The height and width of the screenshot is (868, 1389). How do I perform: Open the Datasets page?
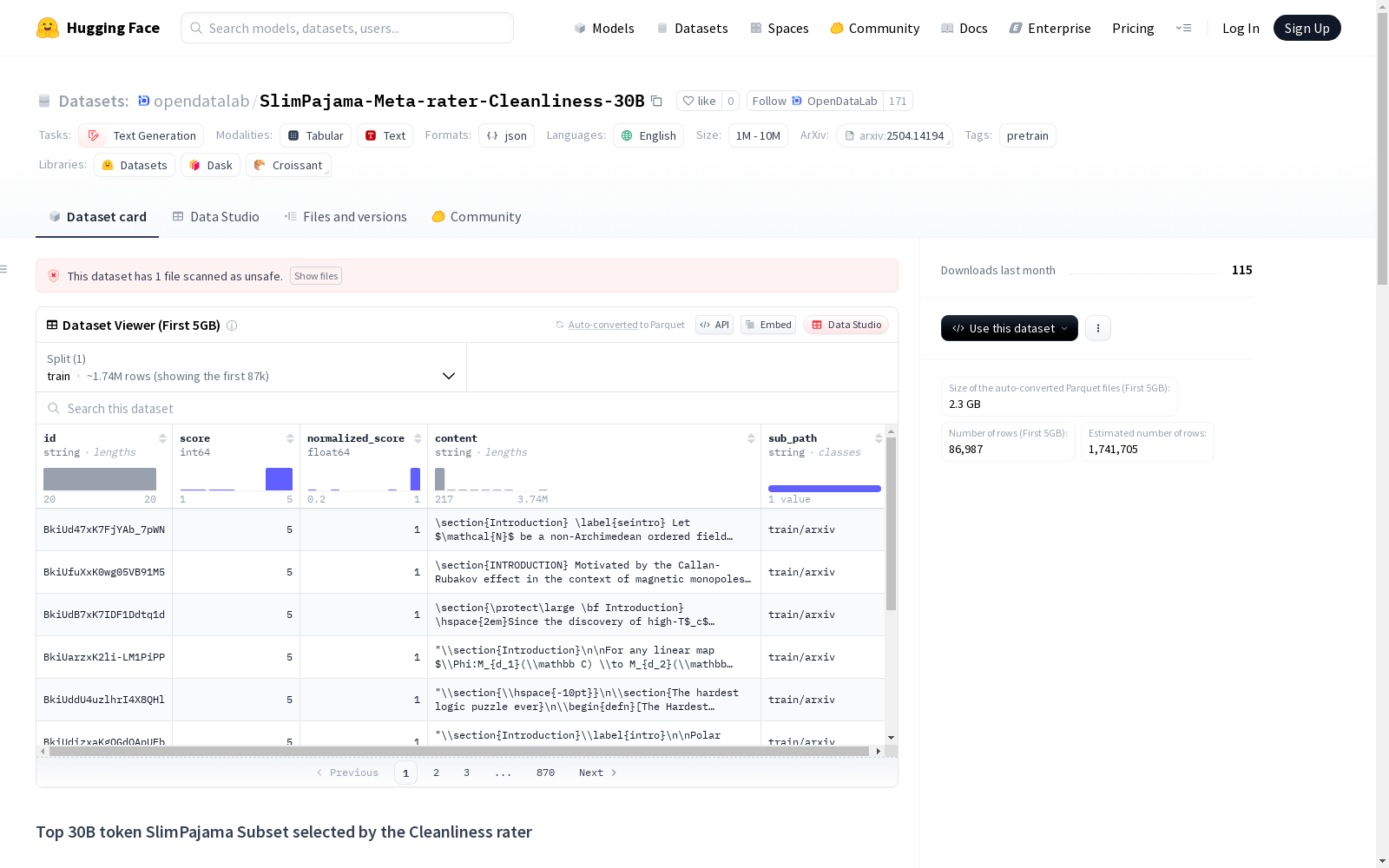692,28
